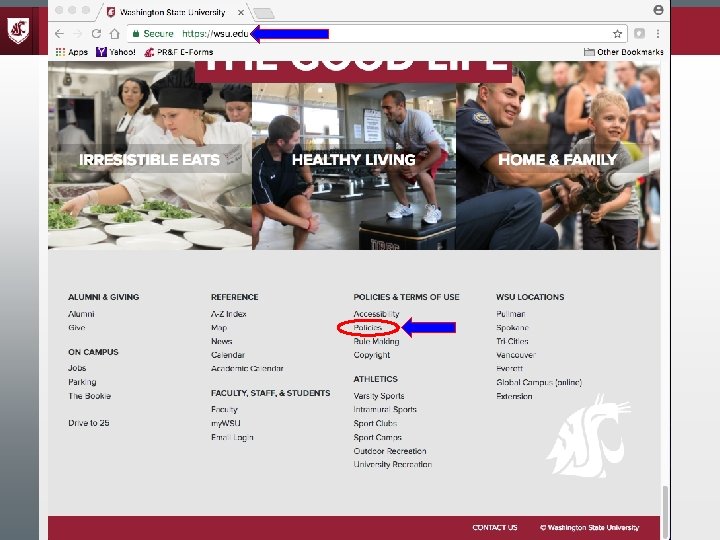The image size is (720, 540).
Task: Reload the page with the refresh icon
Action: click(96, 34)
